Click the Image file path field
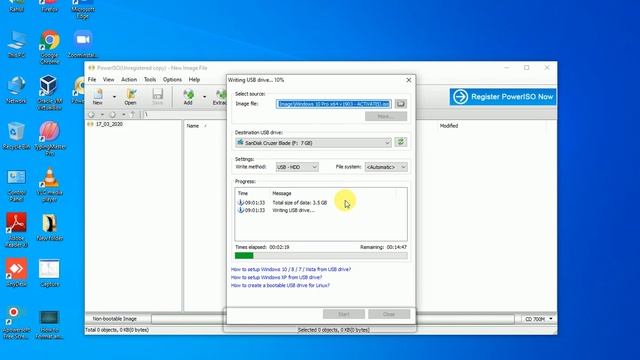The width and height of the screenshot is (640, 360). (x=333, y=104)
